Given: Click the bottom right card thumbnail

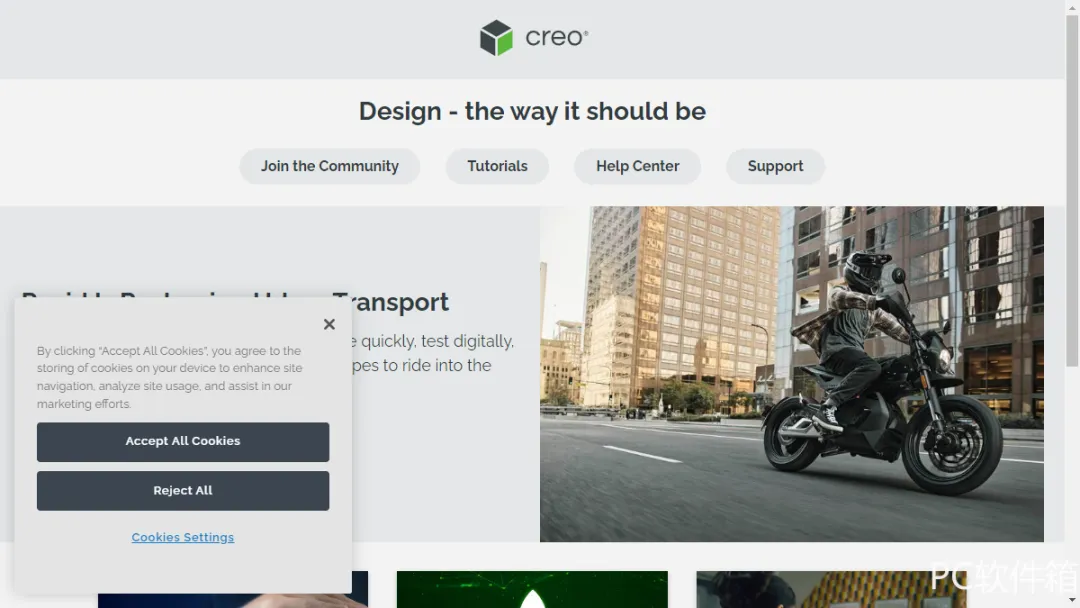Looking at the screenshot, I should click(831, 589).
